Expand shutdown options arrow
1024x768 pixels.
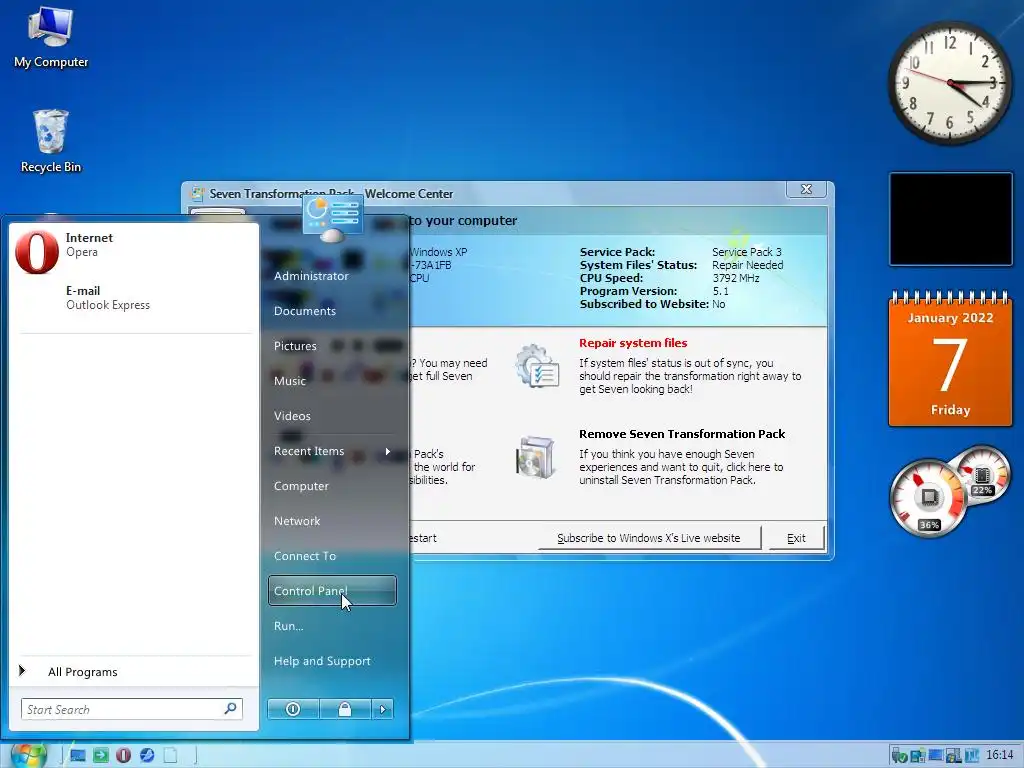point(383,709)
